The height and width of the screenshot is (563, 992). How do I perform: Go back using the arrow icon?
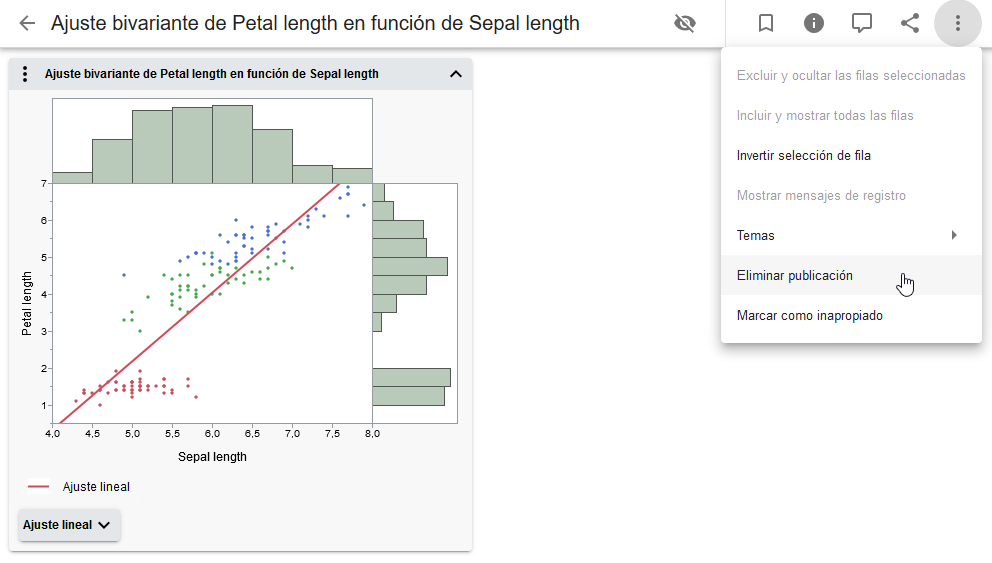click(27, 23)
